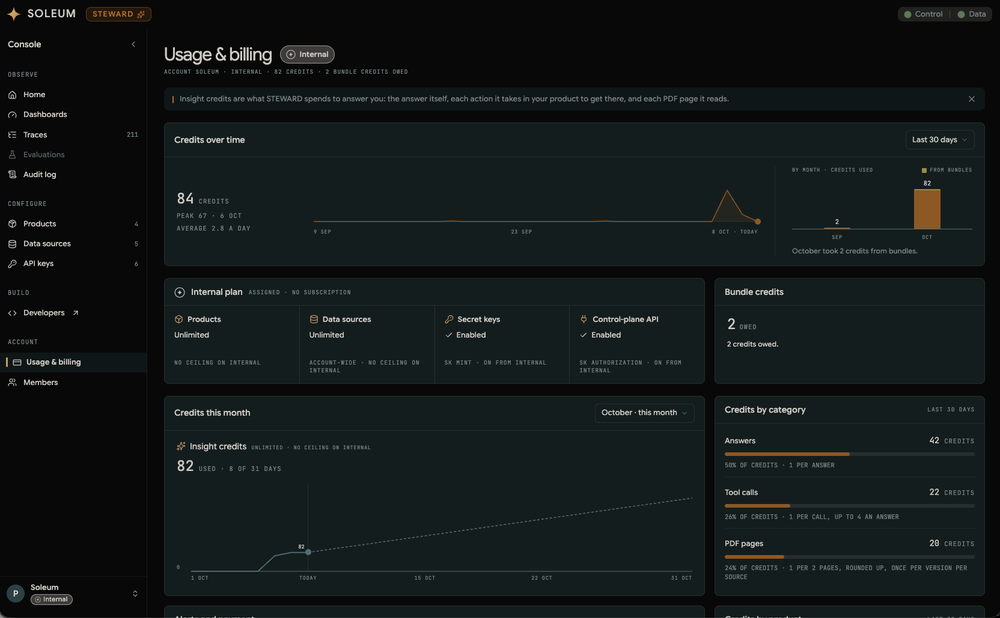Click the Control-plane API plug icon

pyautogui.click(x=584, y=319)
